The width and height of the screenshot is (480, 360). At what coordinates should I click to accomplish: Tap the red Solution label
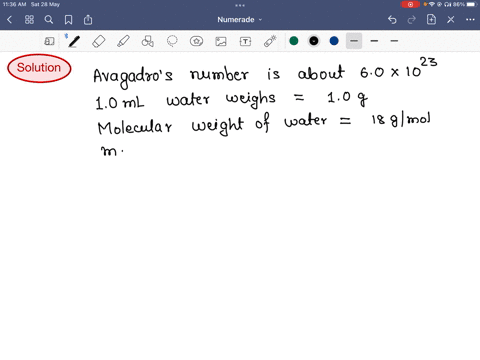pyautogui.click(x=39, y=68)
